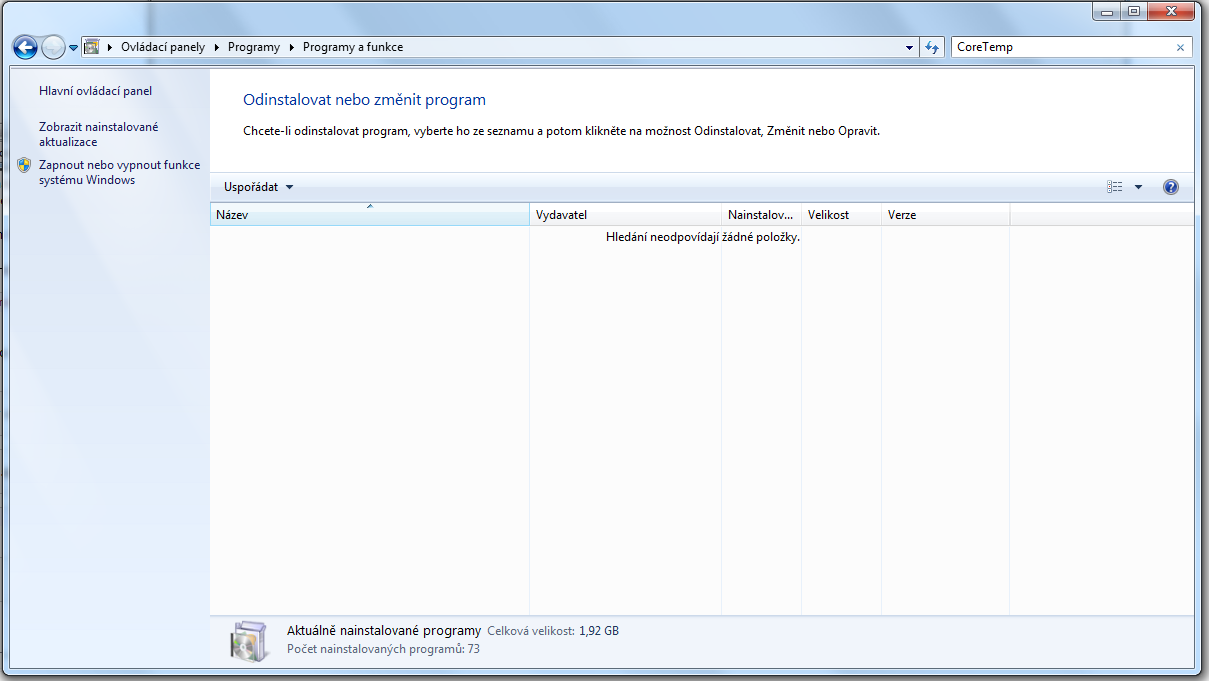Open the Uspořádat menu
This screenshot has width=1209, height=681.
click(259, 187)
